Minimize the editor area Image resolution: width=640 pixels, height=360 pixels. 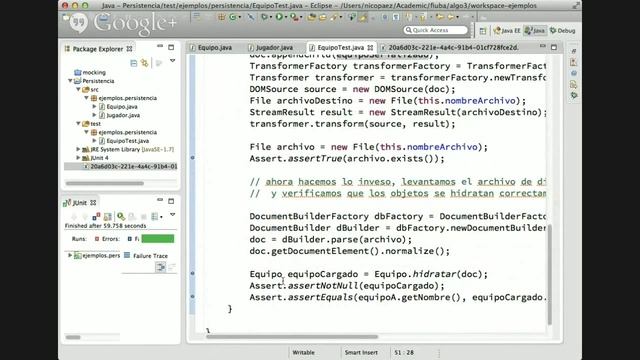542,46
